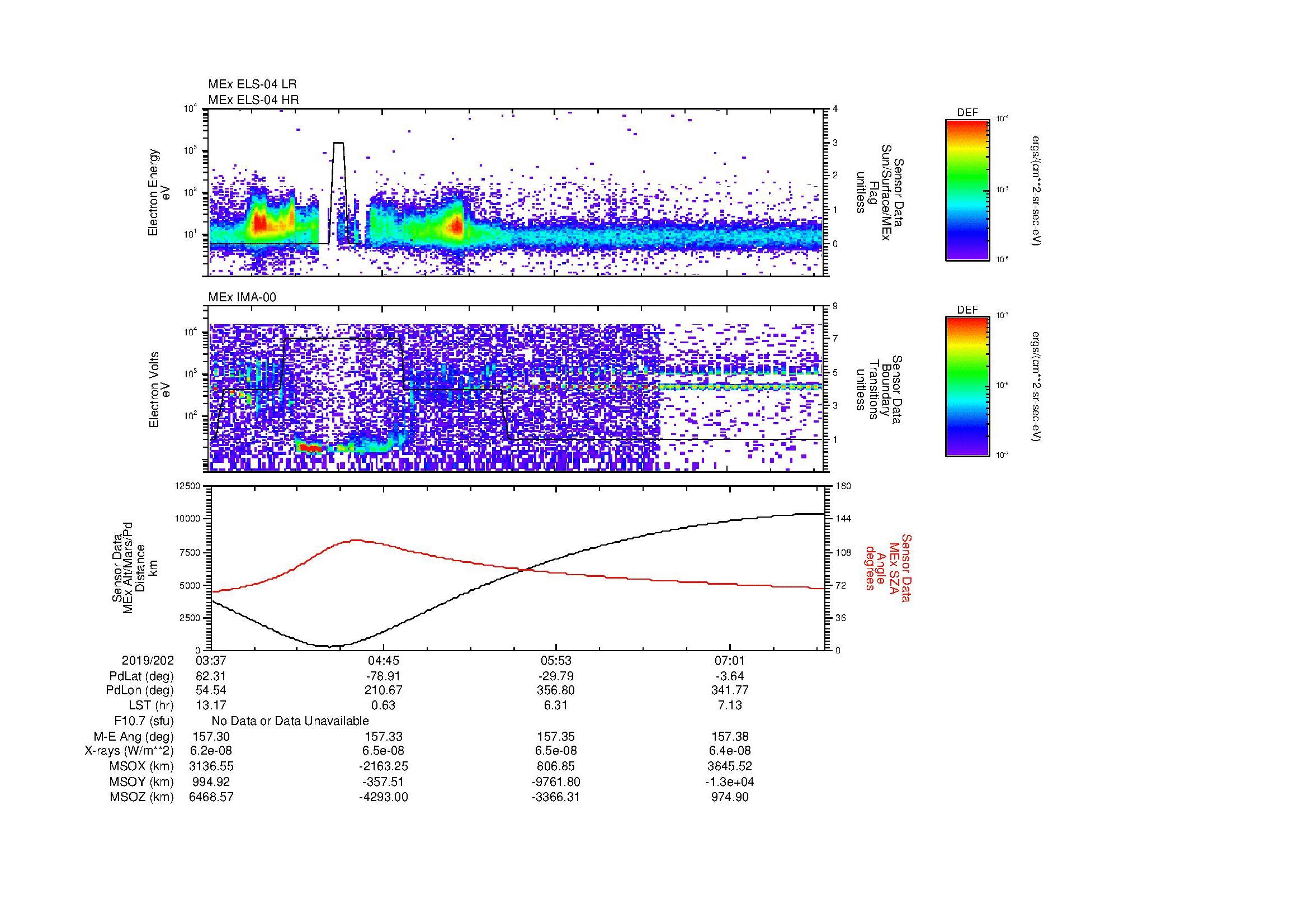The height and width of the screenshot is (924, 1308).
Task: Click the 'Electron Energy eV' axis label
Action: pyautogui.click(x=159, y=192)
